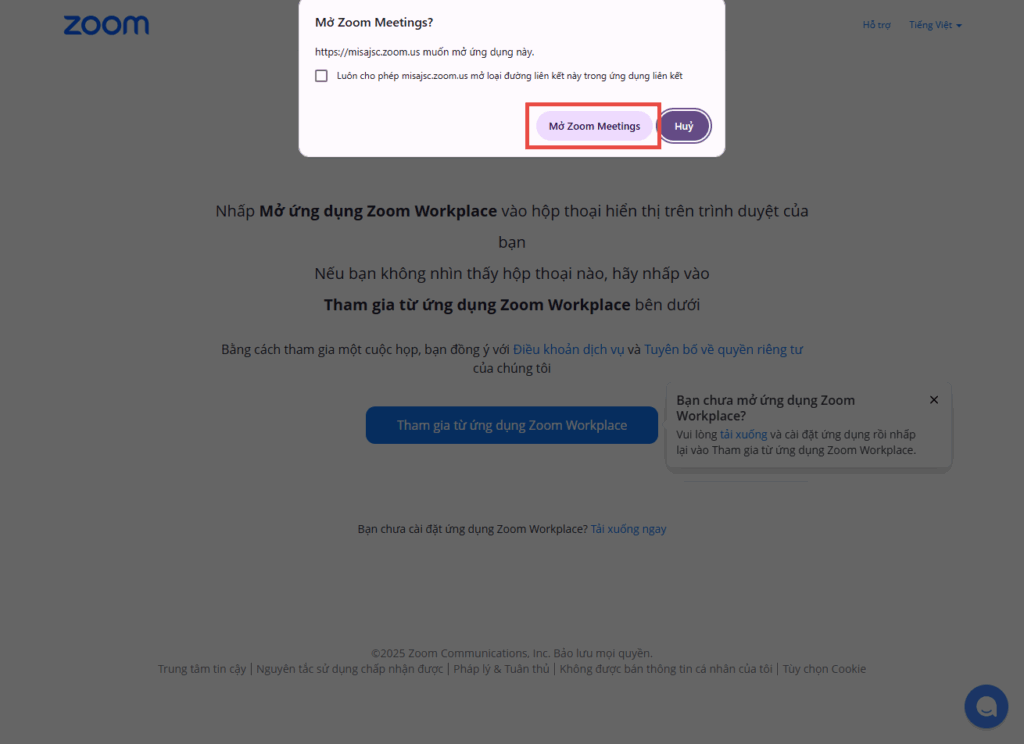Open Tùy chọn Cookie settings

coord(824,669)
